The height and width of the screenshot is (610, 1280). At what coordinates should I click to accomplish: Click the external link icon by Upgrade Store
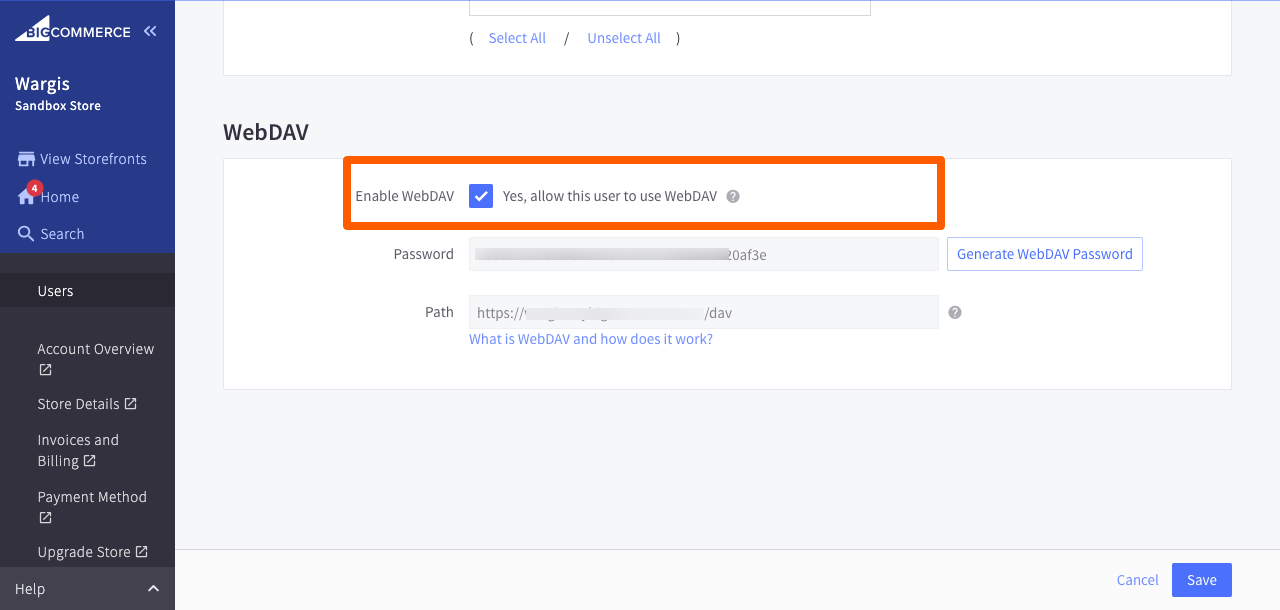139,551
